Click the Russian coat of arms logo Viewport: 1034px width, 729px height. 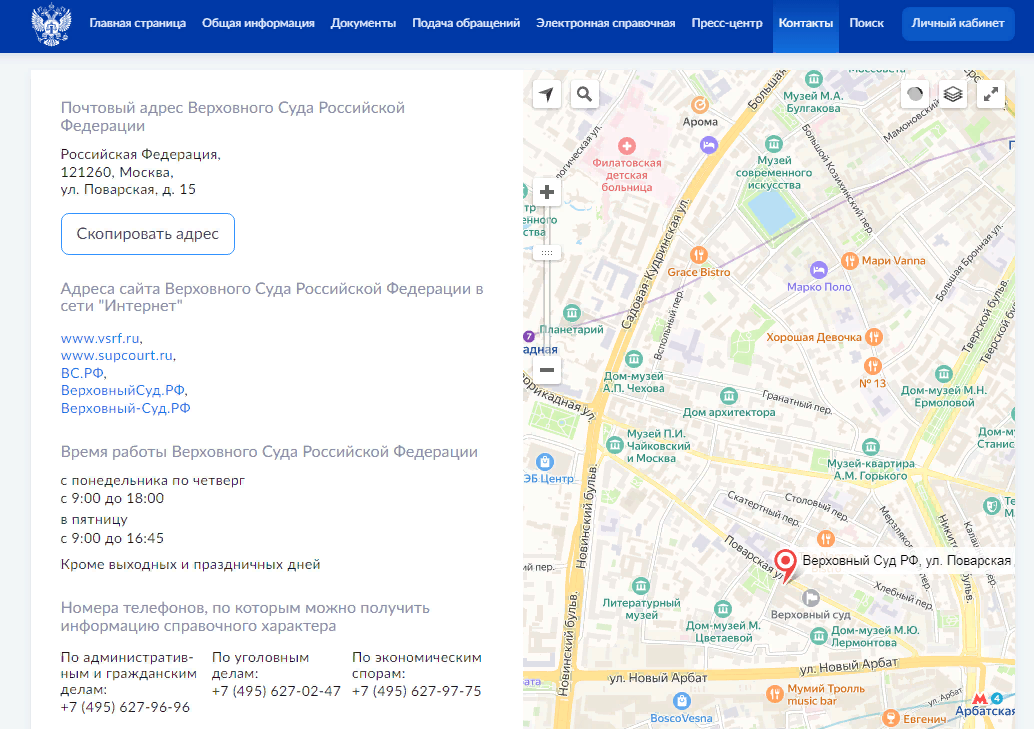(x=51, y=24)
